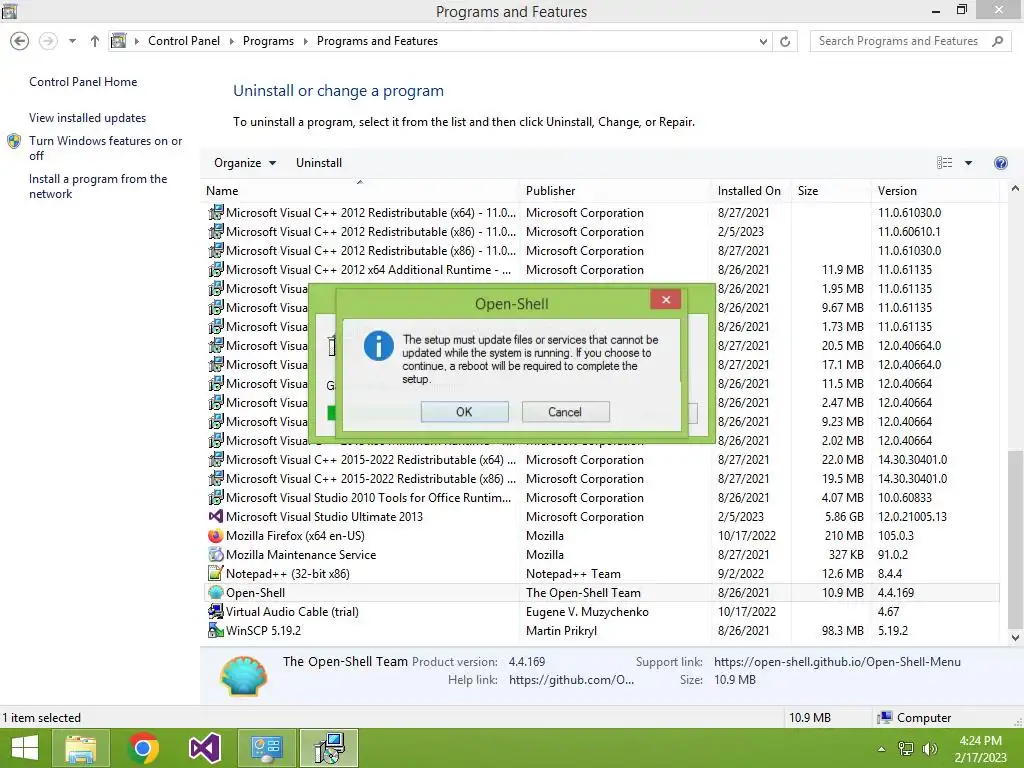Click the open-shell.github.io support link
Screen dimensions: 1024x768
coord(837,662)
